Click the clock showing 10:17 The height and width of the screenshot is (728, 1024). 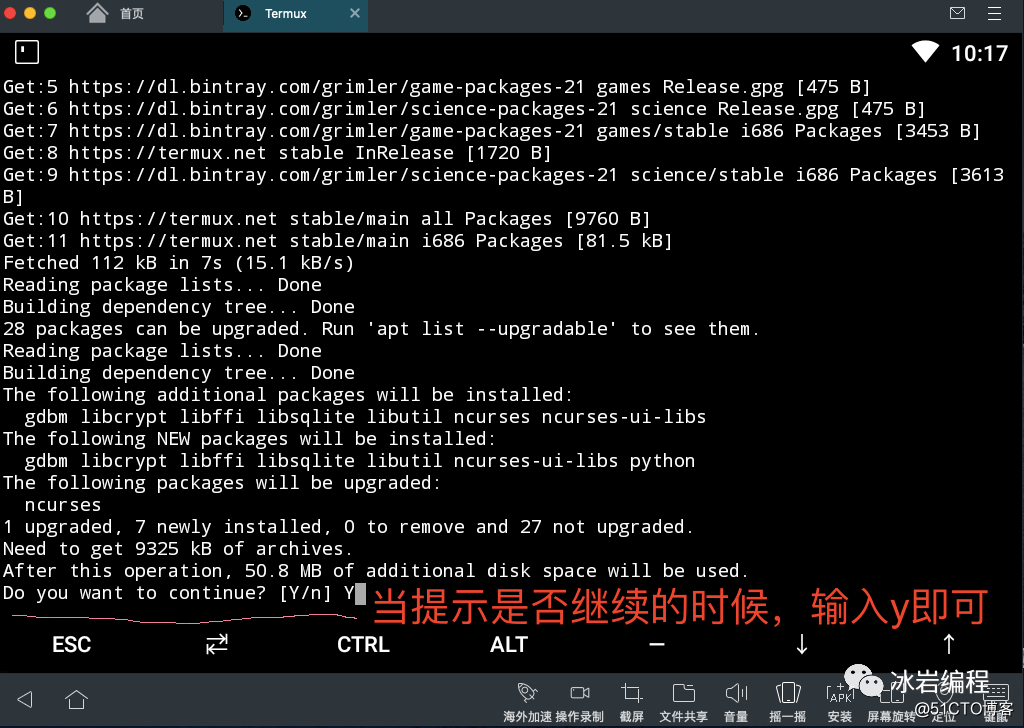[x=979, y=53]
